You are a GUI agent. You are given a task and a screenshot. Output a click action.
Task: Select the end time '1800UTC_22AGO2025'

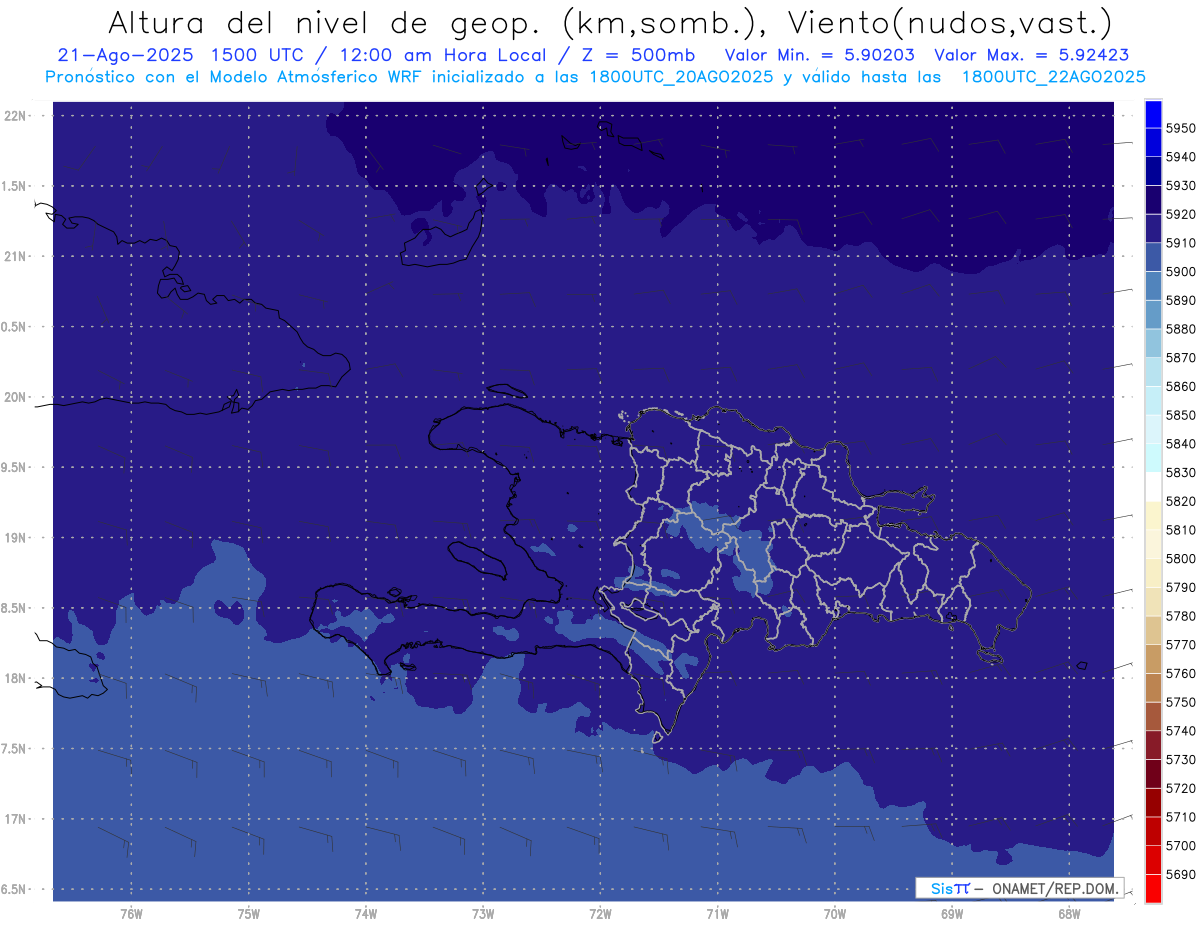pos(1054,77)
